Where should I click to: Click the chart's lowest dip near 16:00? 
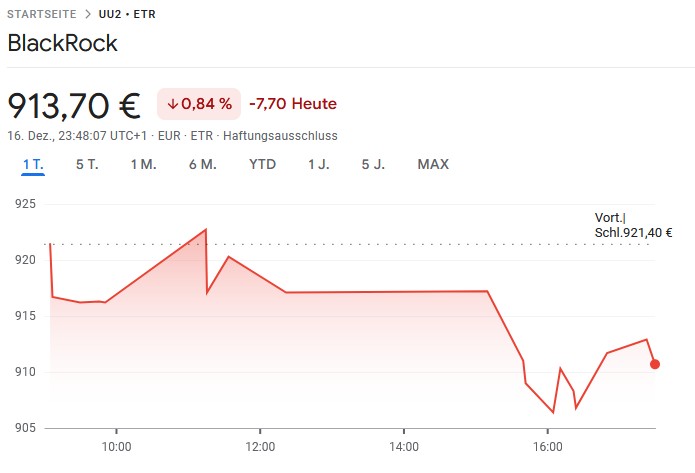[553, 412]
